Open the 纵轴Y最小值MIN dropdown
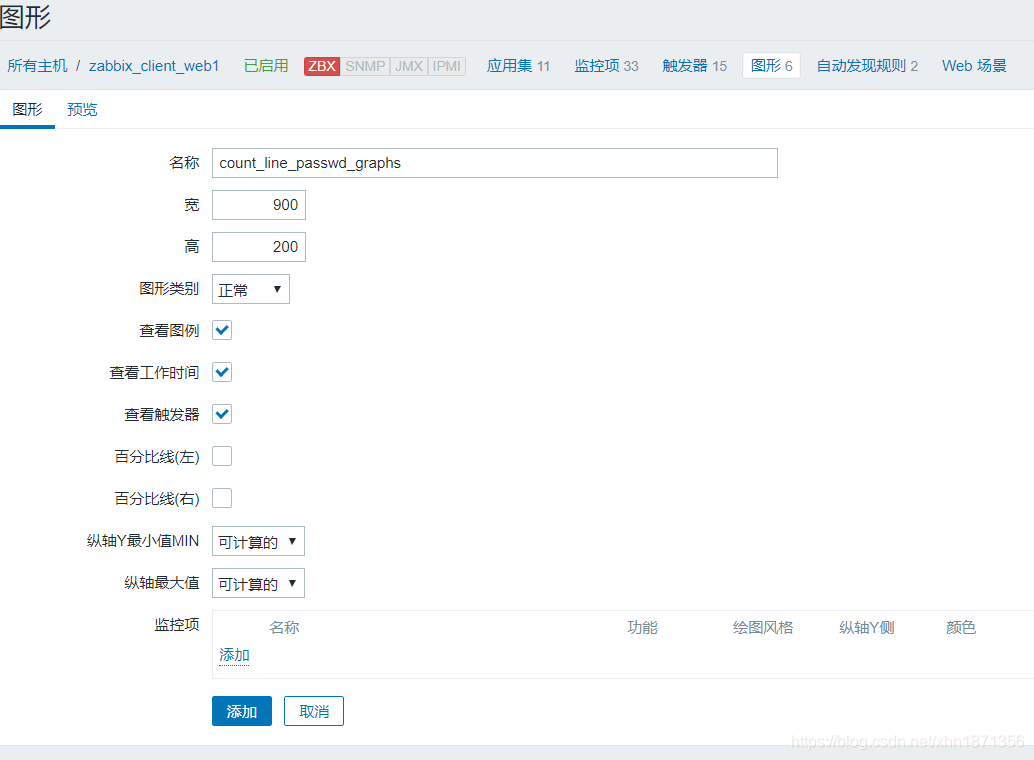This screenshot has width=1034, height=760. [258, 541]
